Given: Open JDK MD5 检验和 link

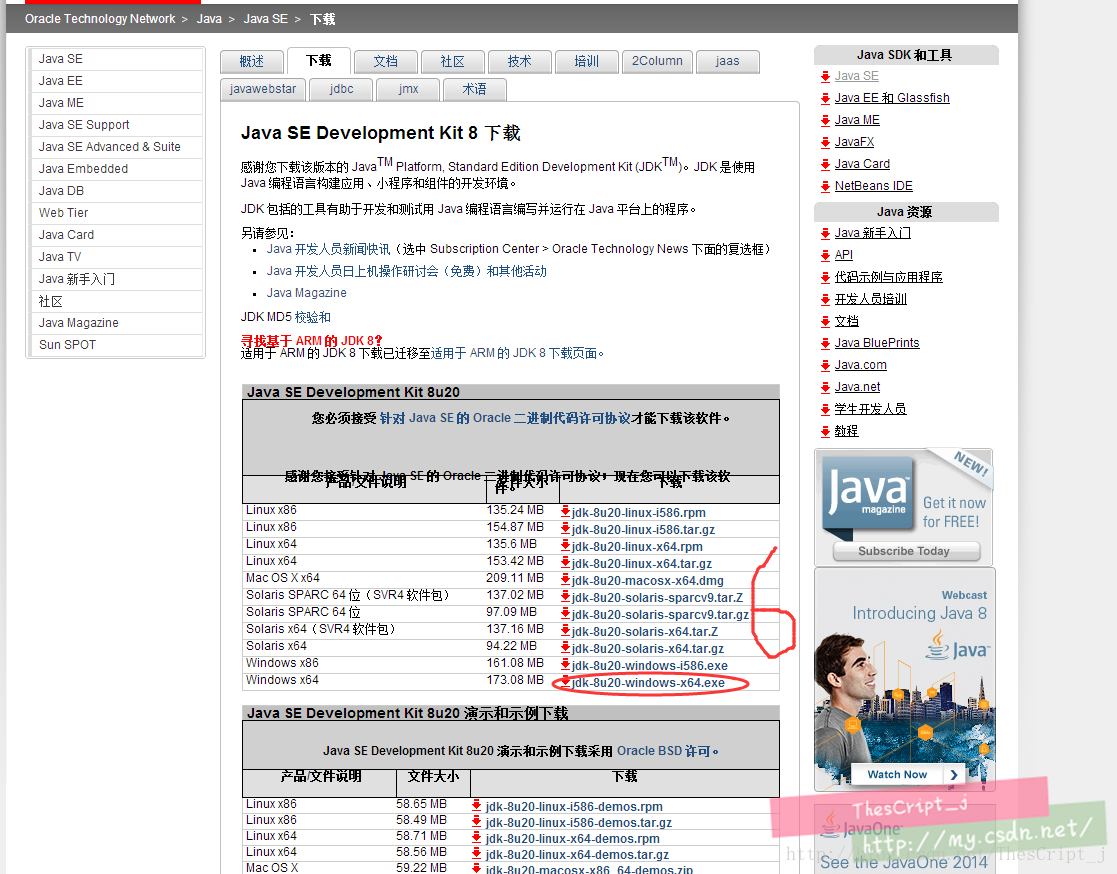Looking at the screenshot, I should (313, 317).
